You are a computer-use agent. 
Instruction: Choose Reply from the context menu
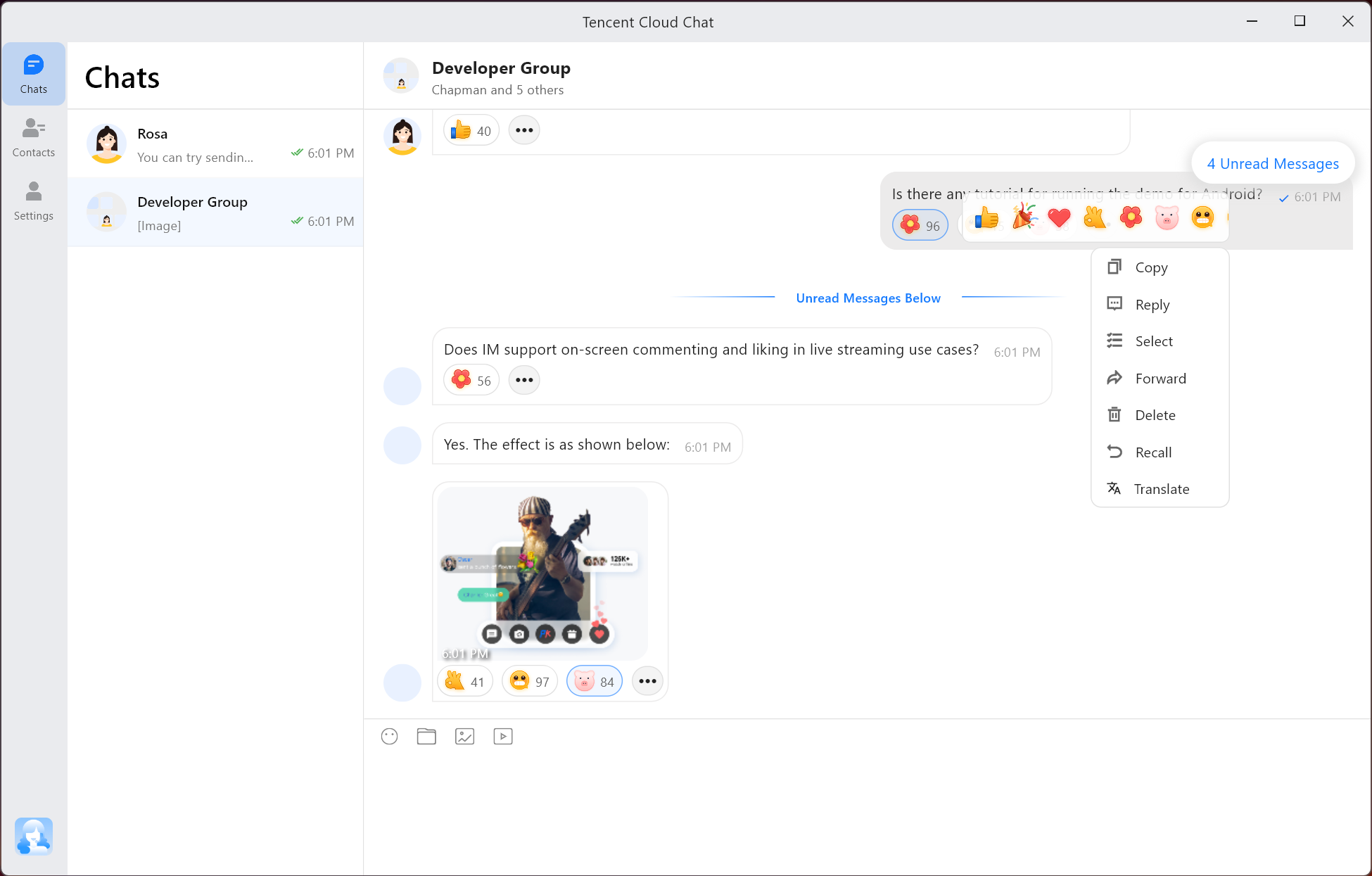1152,305
